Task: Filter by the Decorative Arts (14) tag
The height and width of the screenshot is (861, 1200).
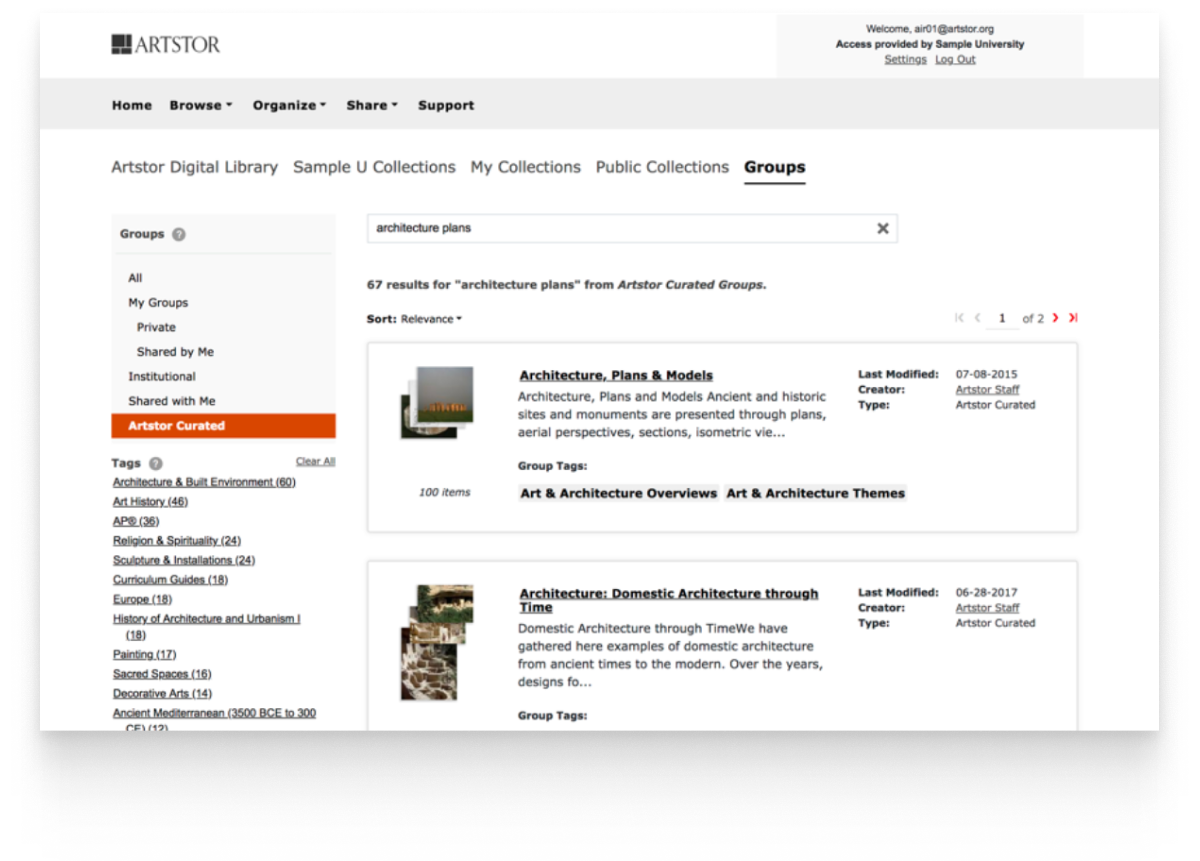Action: (x=162, y=693)
